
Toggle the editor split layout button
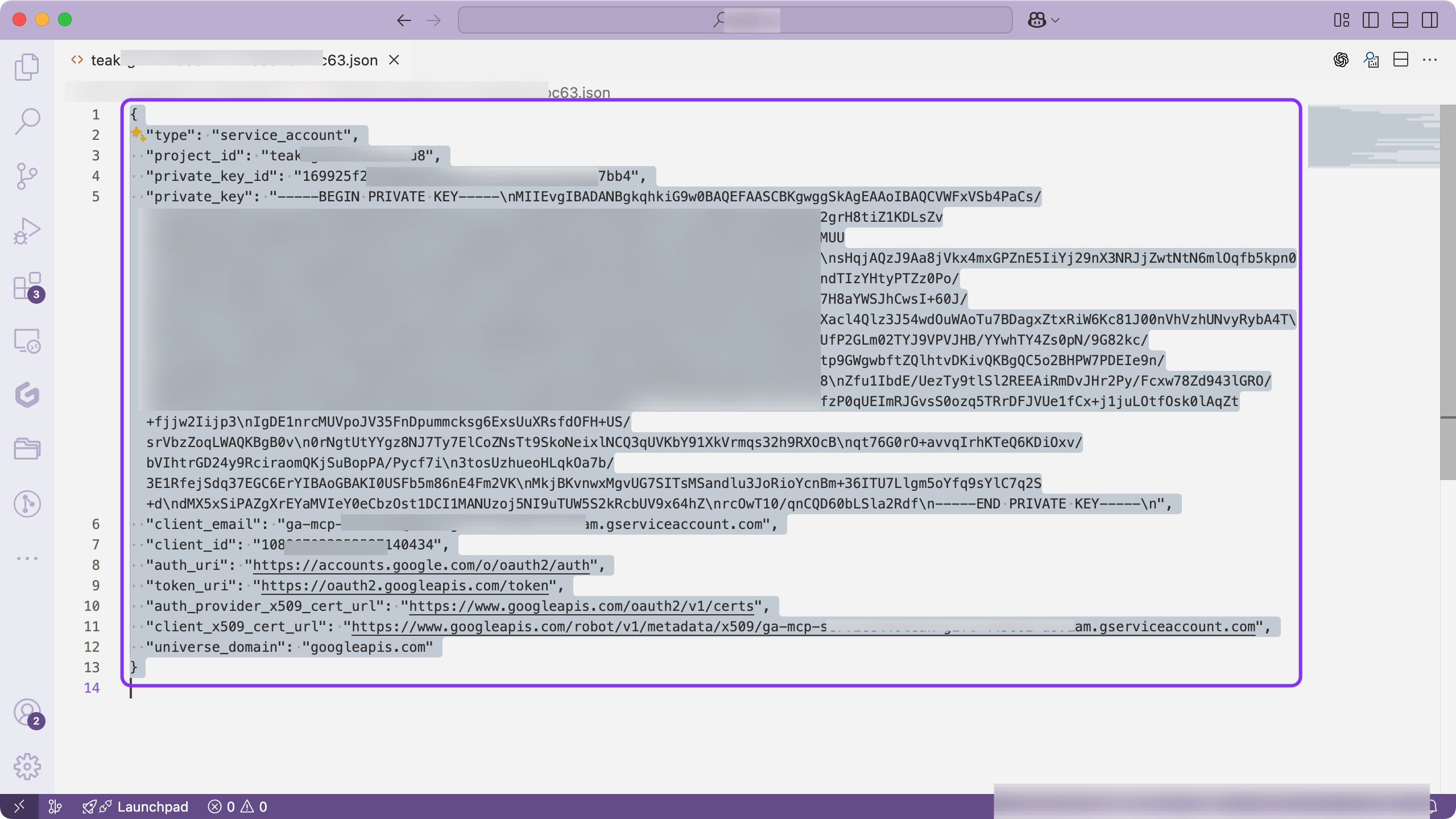click(1401, 60)
